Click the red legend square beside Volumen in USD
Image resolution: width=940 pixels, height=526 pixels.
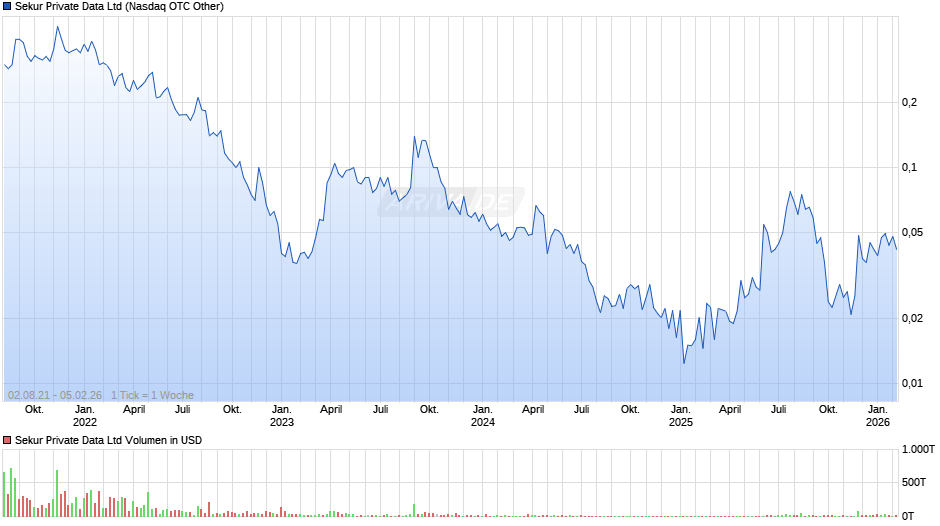pos(7,440)
